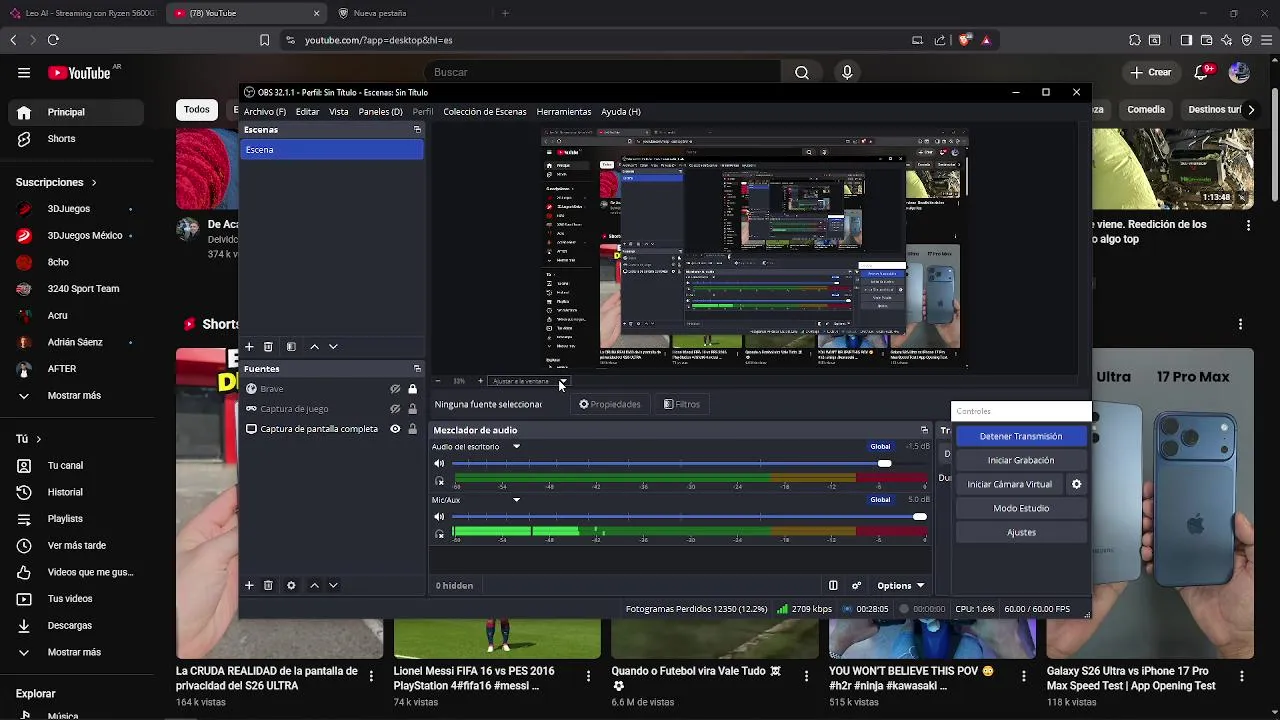The height and width of the screenshot is (720, 1280).
Task: Toggle monitoring for Audio del escritorio
Action: 439,481
